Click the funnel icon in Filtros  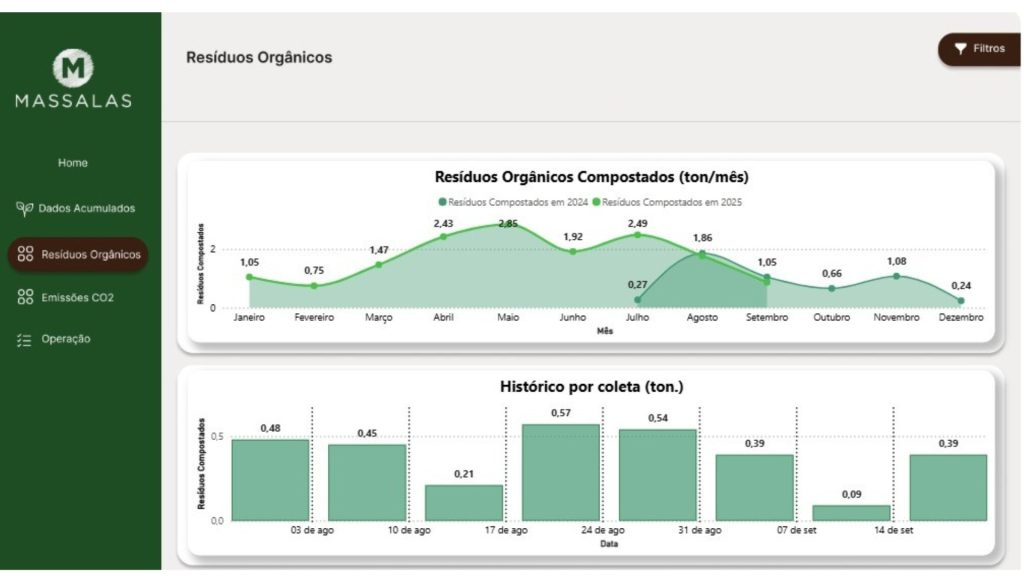pos(960,49)
